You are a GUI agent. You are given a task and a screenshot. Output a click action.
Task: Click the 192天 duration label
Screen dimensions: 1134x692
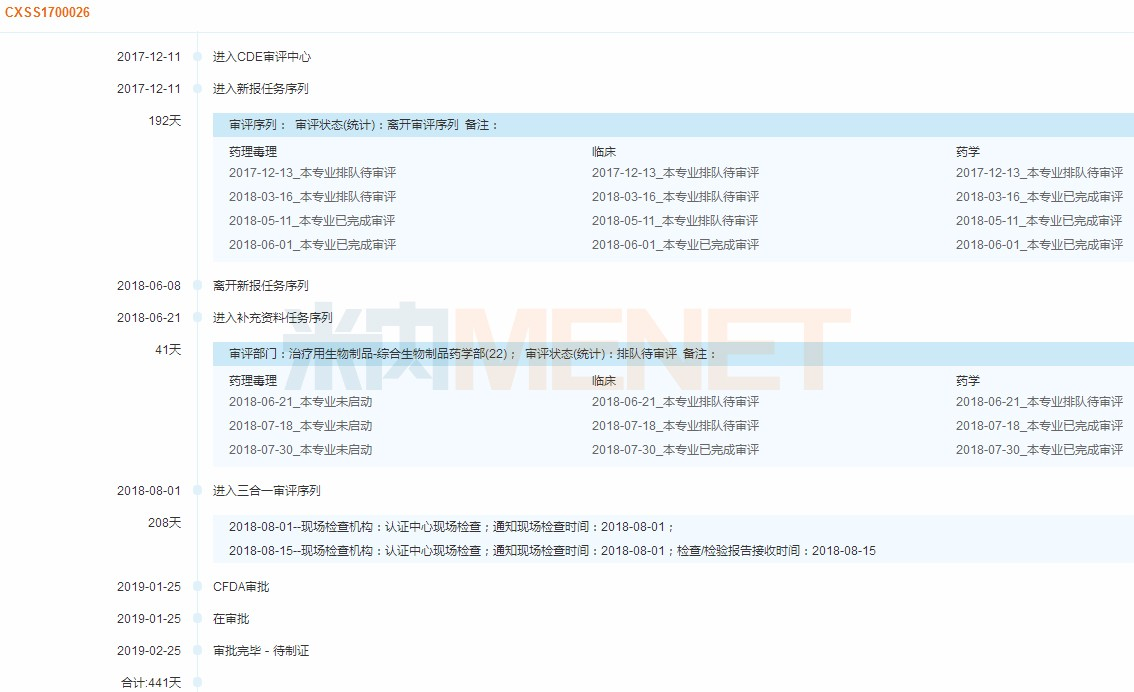[165, 121]
